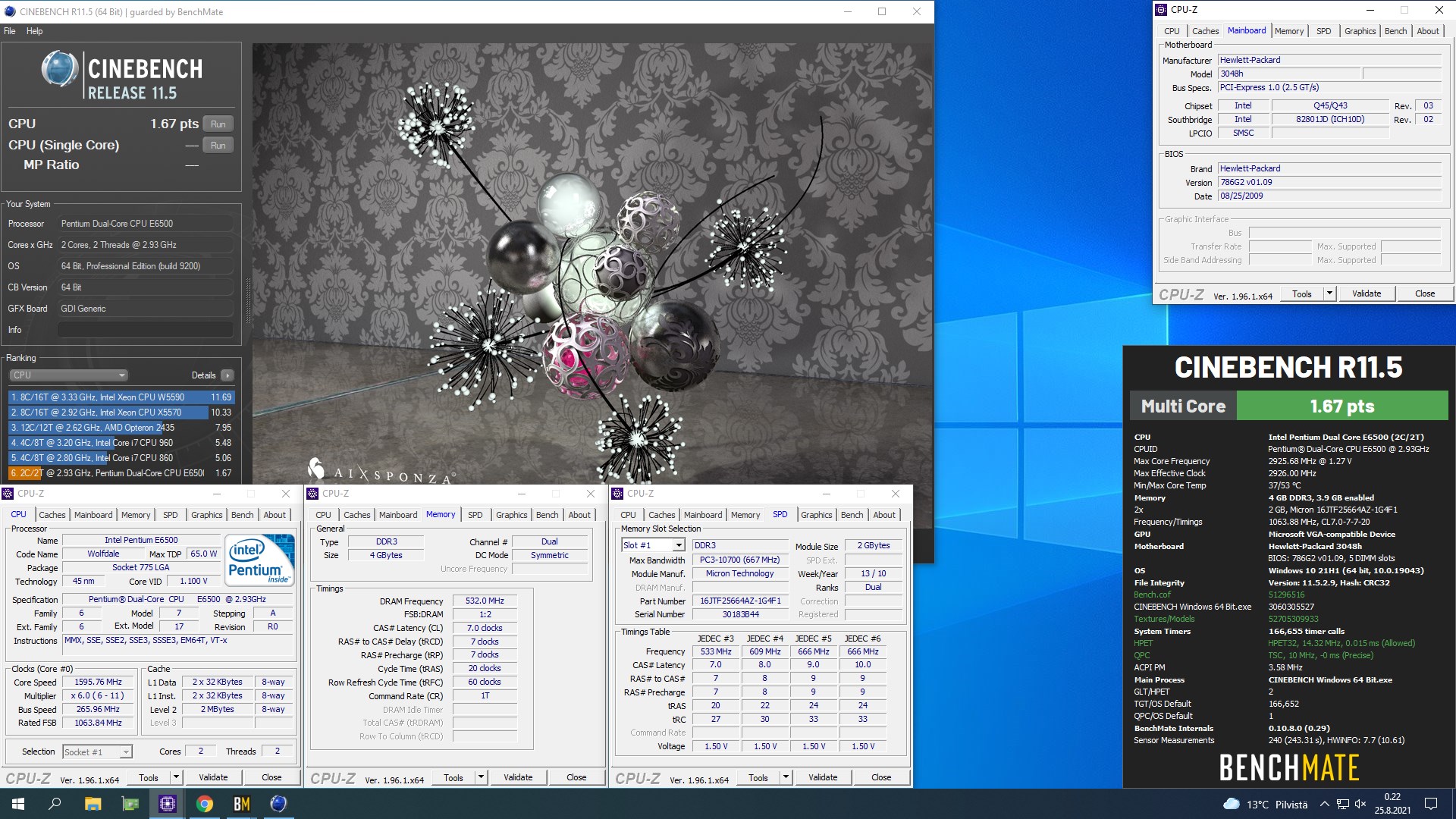
Task: Open Tools dropdown arrow in Mainboard CPU-Z window
Action: 1329,294
